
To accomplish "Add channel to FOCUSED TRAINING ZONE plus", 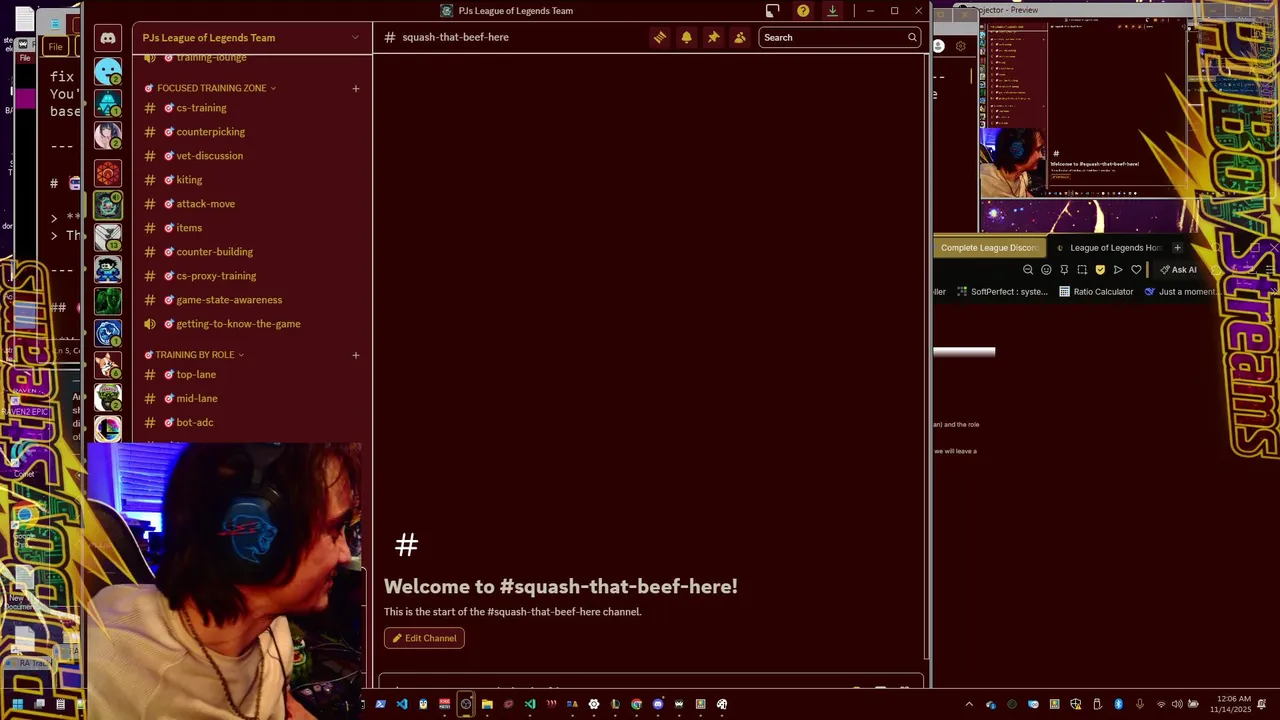I will coord(355,88).
